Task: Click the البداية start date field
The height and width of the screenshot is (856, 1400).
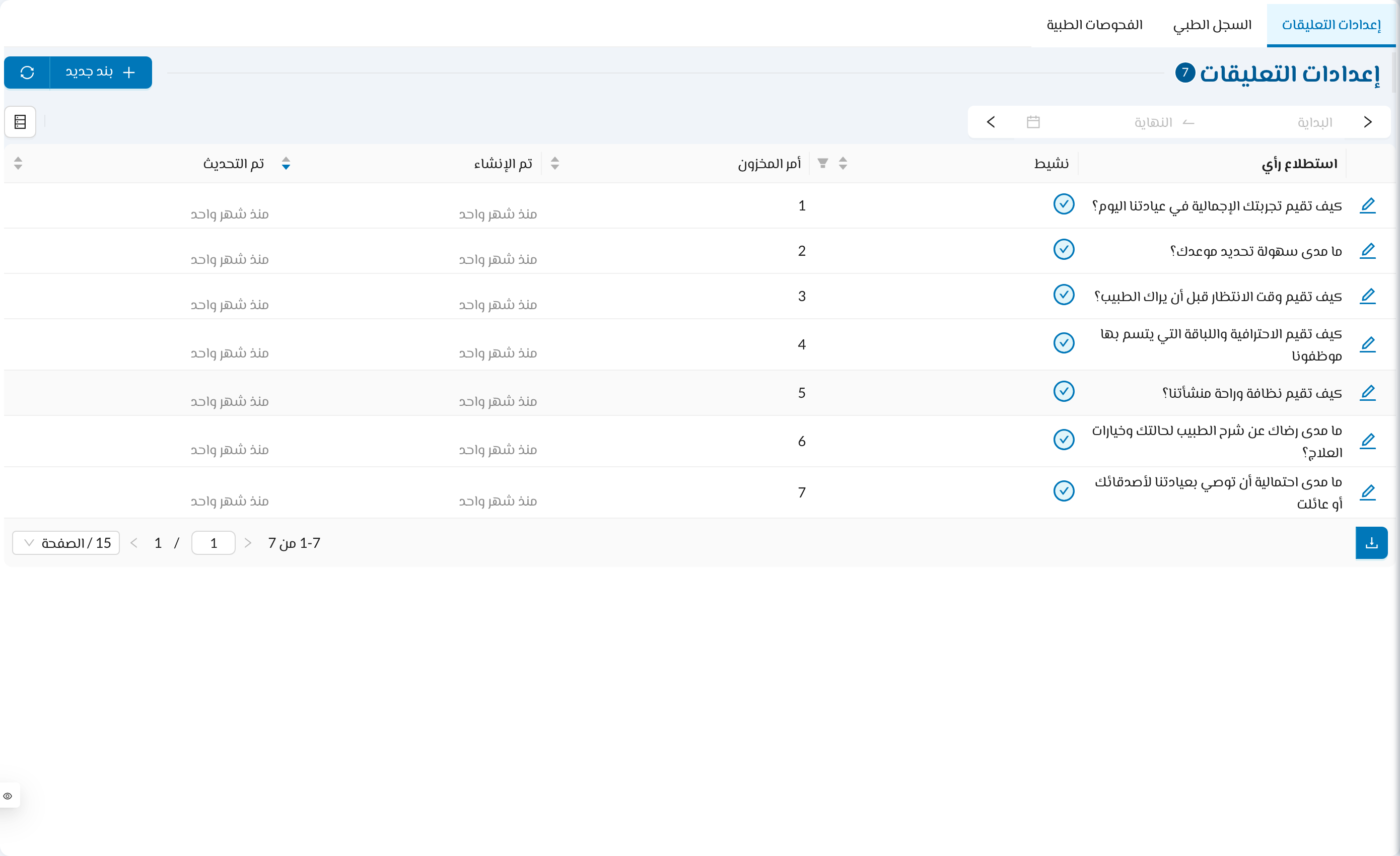Action: [x=1315, y=123]
